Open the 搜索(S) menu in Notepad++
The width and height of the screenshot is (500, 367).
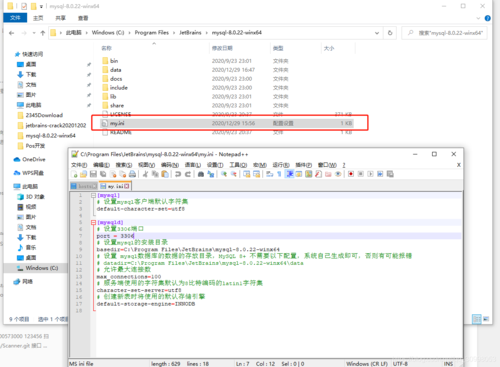click(124, 165)
